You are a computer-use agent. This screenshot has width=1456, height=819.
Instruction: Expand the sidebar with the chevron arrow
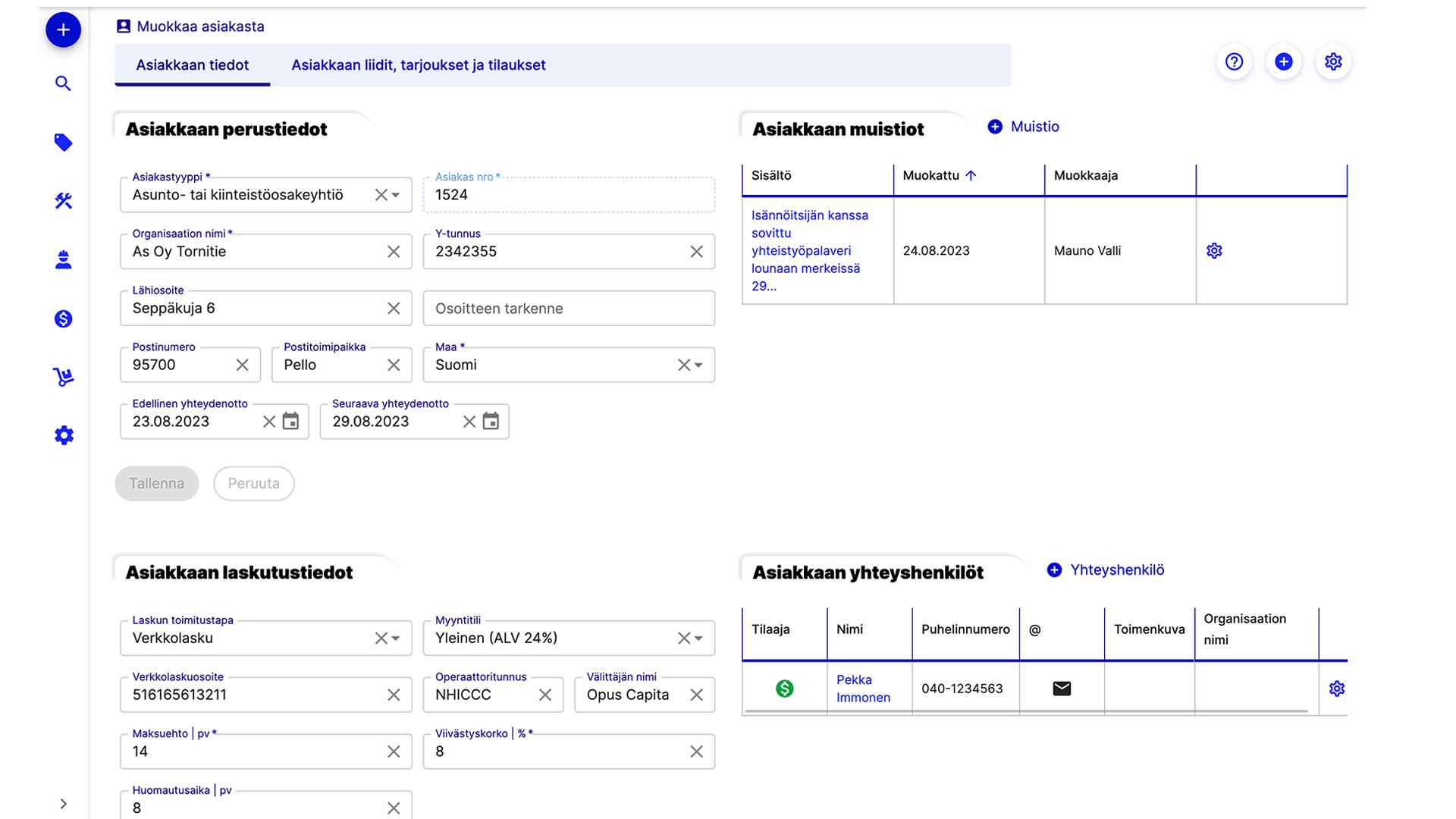click(64, 804)
